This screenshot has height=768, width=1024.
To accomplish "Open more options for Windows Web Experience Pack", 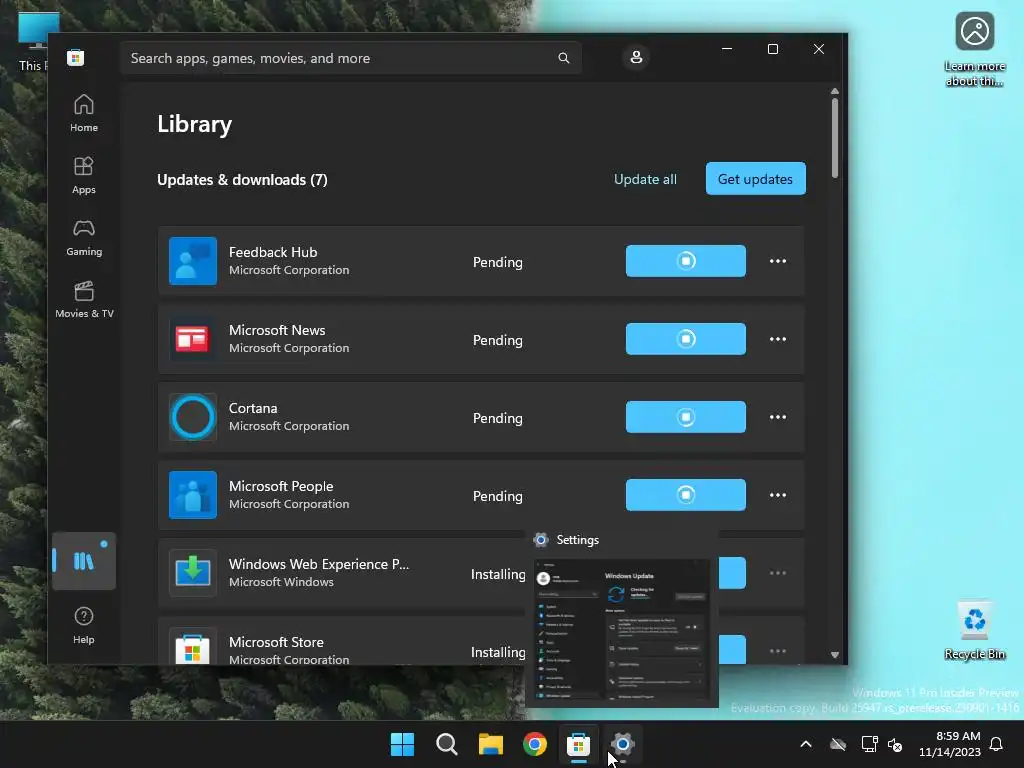I will click(x=778, y=573).
